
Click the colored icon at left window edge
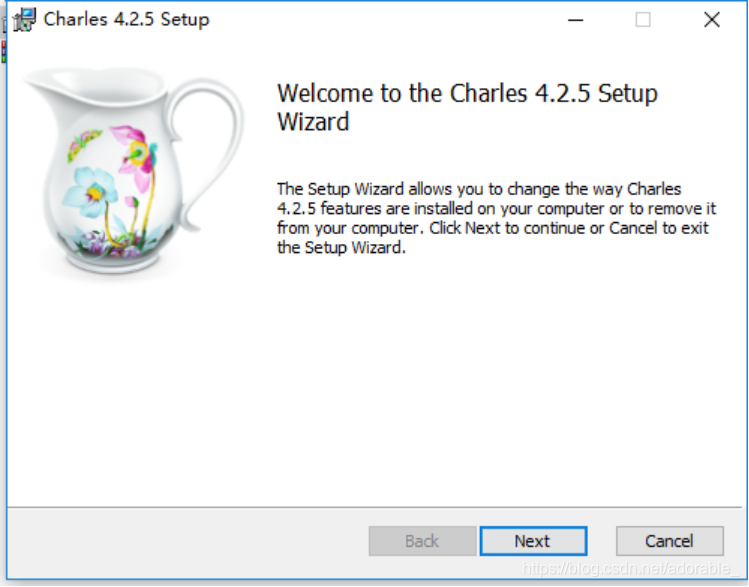(3, 52)
